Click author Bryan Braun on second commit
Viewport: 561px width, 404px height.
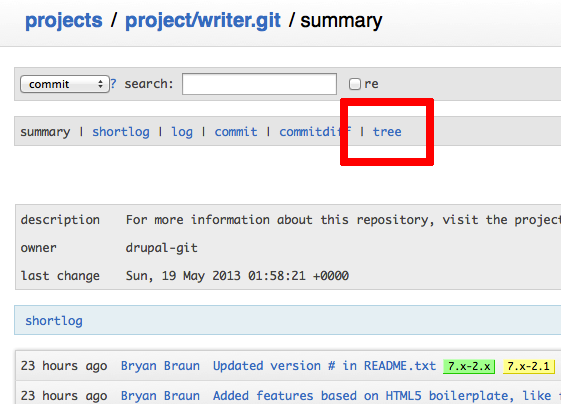160,396
